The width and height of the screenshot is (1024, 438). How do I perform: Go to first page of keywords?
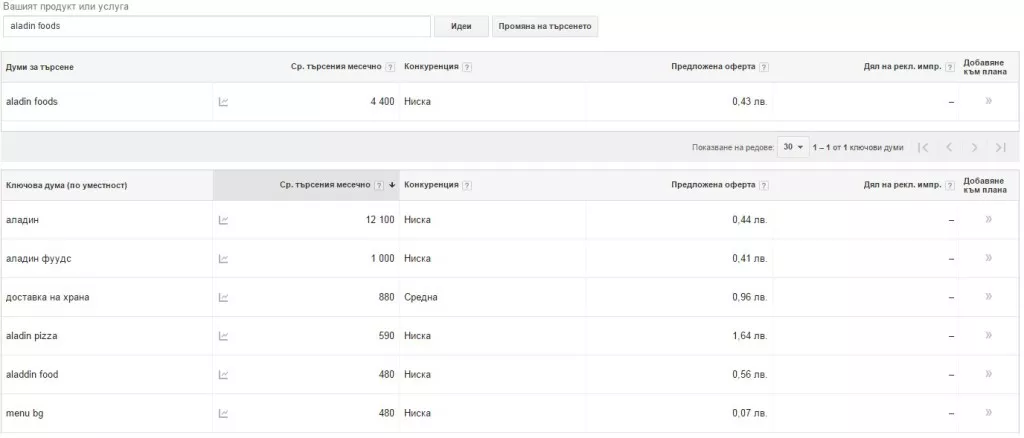923,148
